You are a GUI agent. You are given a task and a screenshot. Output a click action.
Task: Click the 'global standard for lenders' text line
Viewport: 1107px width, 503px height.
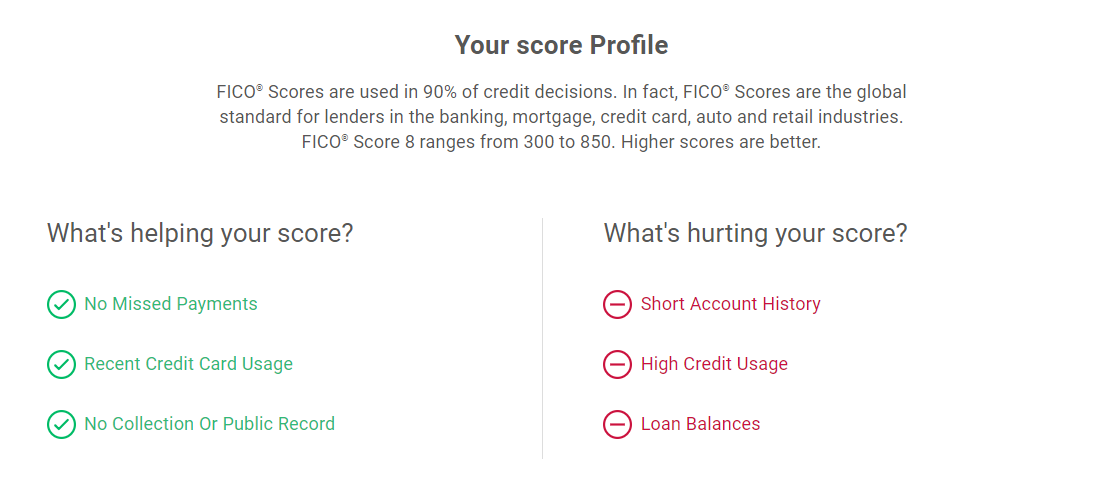(561, 117)
